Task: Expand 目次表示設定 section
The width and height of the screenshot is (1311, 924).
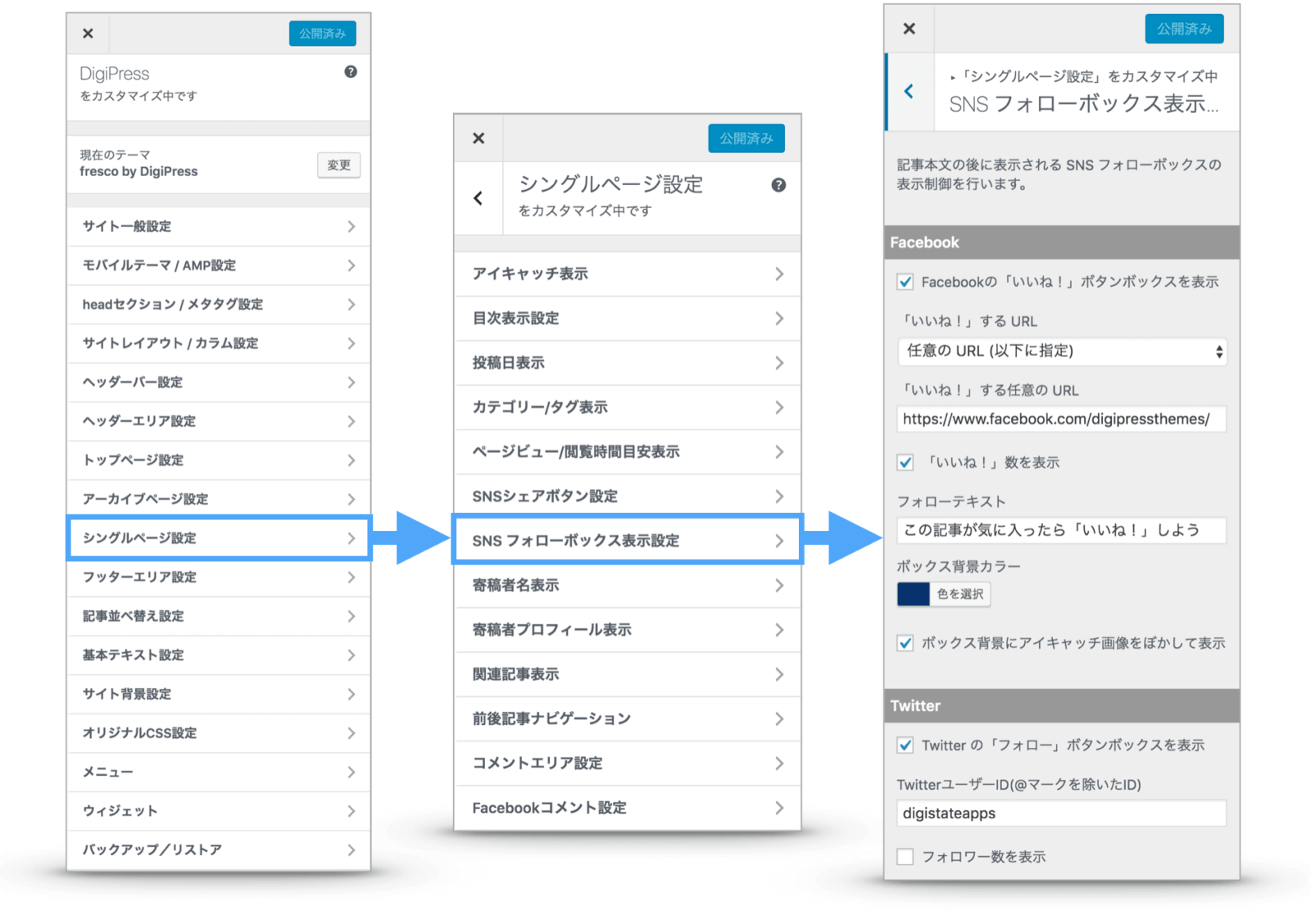Action: 628,319
